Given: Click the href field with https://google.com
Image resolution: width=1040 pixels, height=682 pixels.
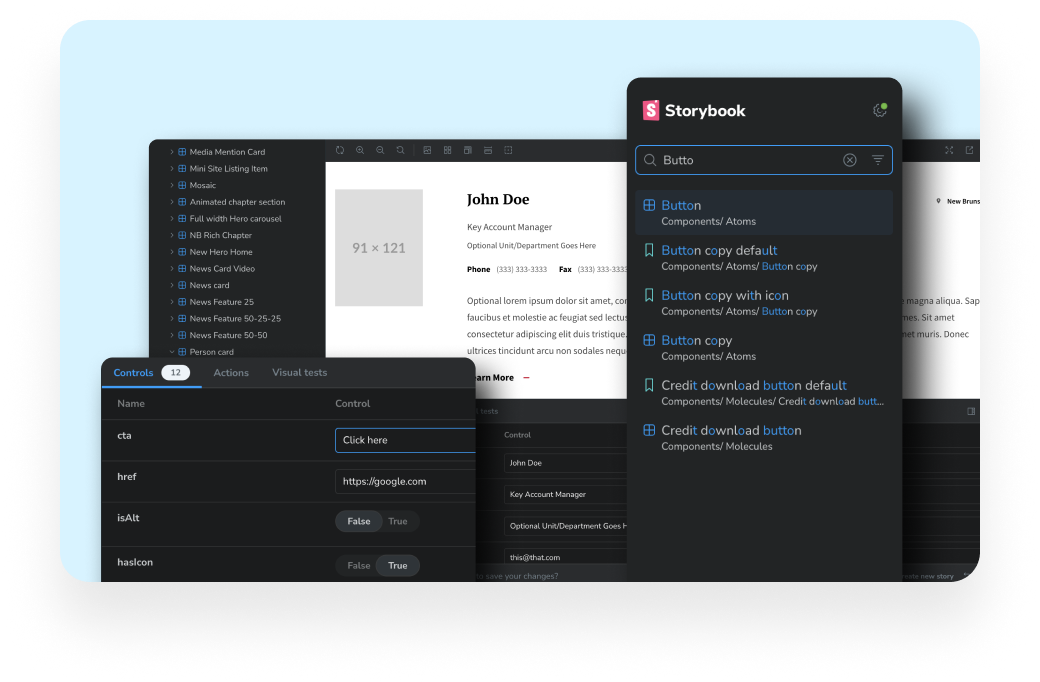Looking at the screenshot, I should pyautogui.click(x=405, y=481).
